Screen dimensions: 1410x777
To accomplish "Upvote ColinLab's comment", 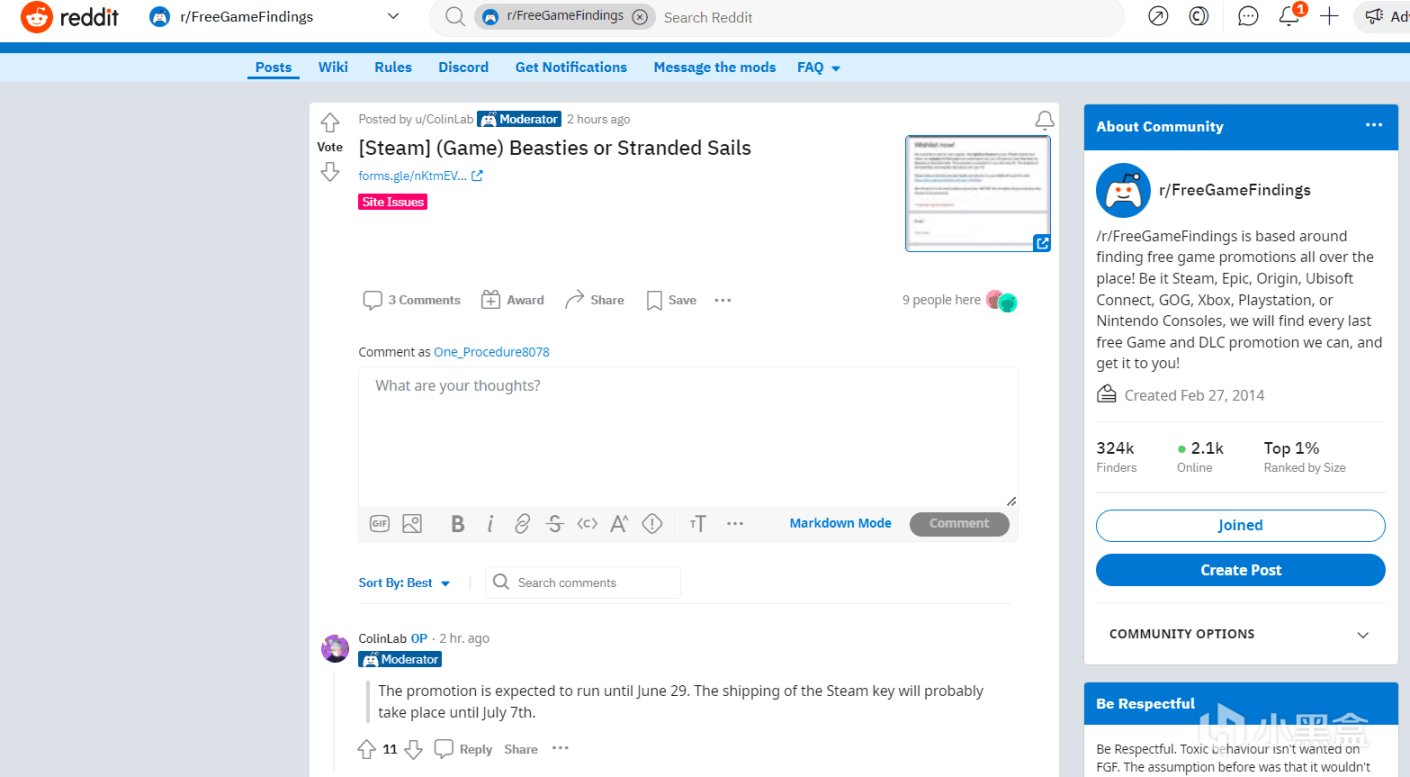I will pos(366,749).
